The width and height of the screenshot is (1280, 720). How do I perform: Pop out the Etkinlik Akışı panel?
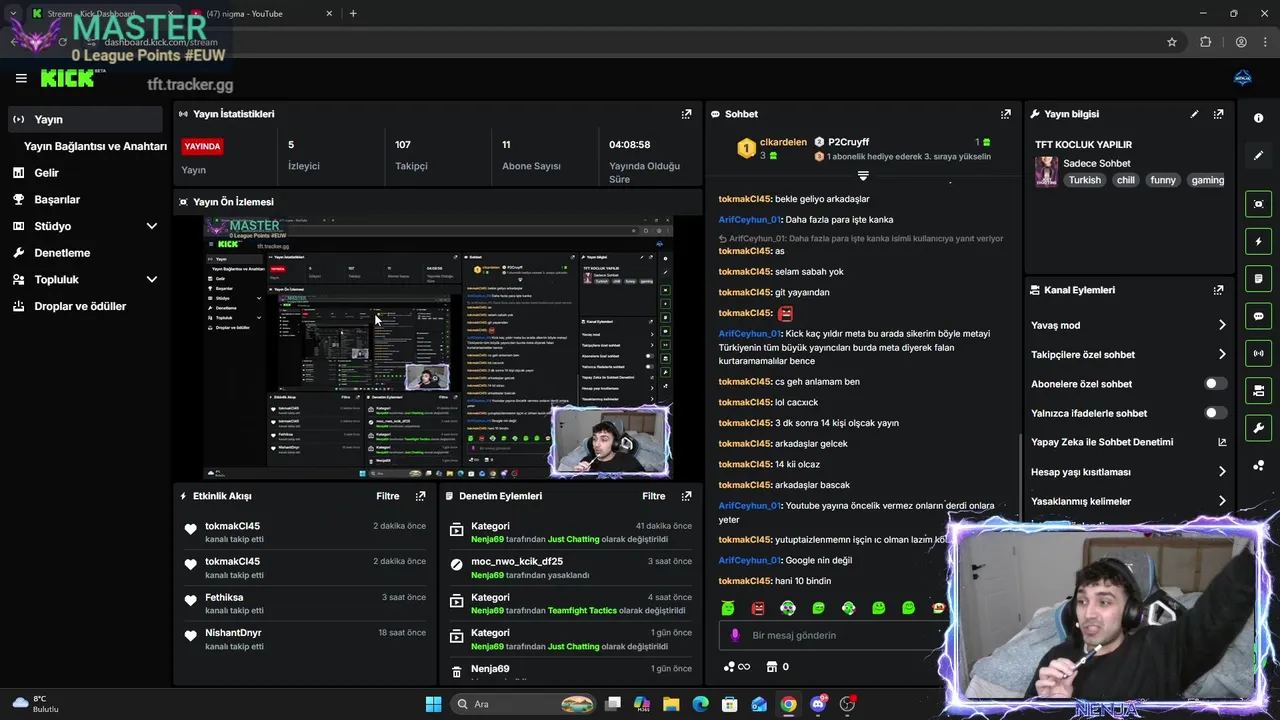point(420,496)
